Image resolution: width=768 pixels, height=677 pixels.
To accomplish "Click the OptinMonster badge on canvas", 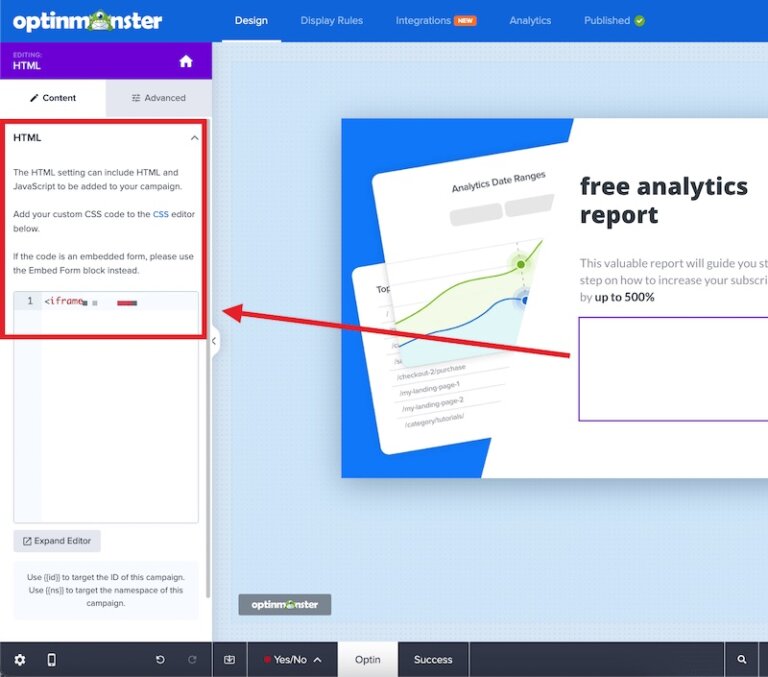I will (285, 604).
